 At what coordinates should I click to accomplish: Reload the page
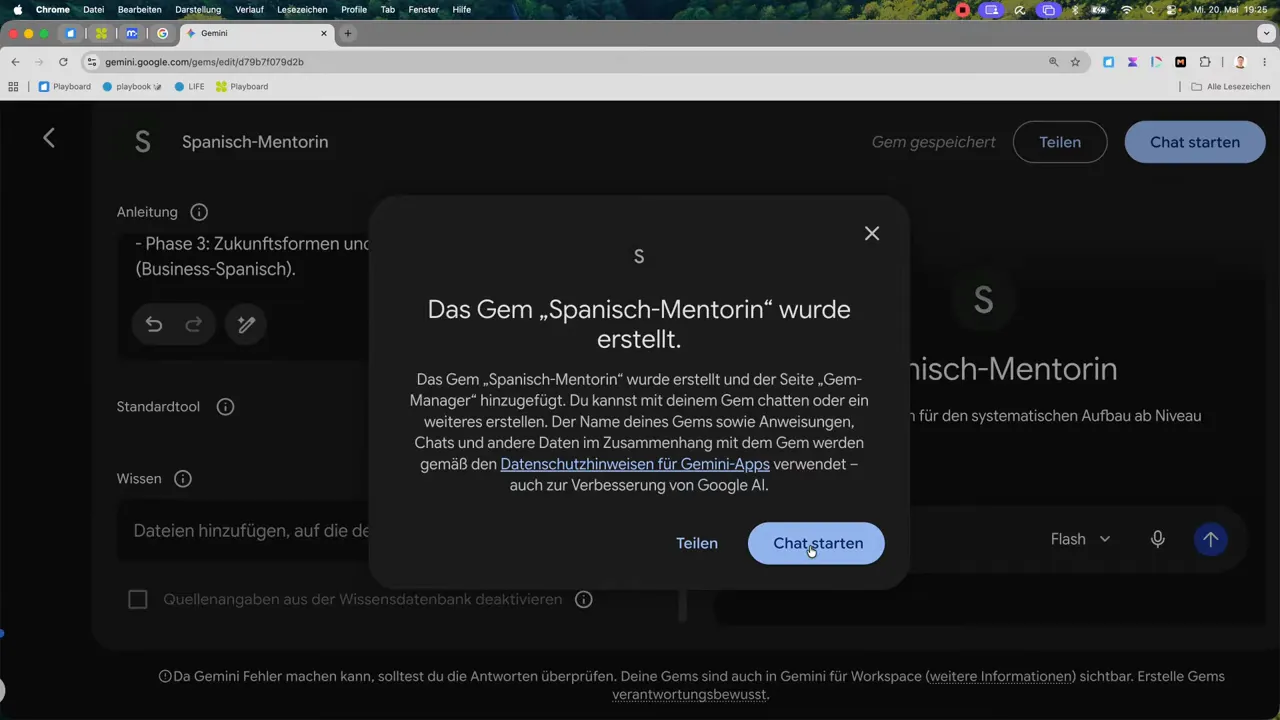(63, 62)
